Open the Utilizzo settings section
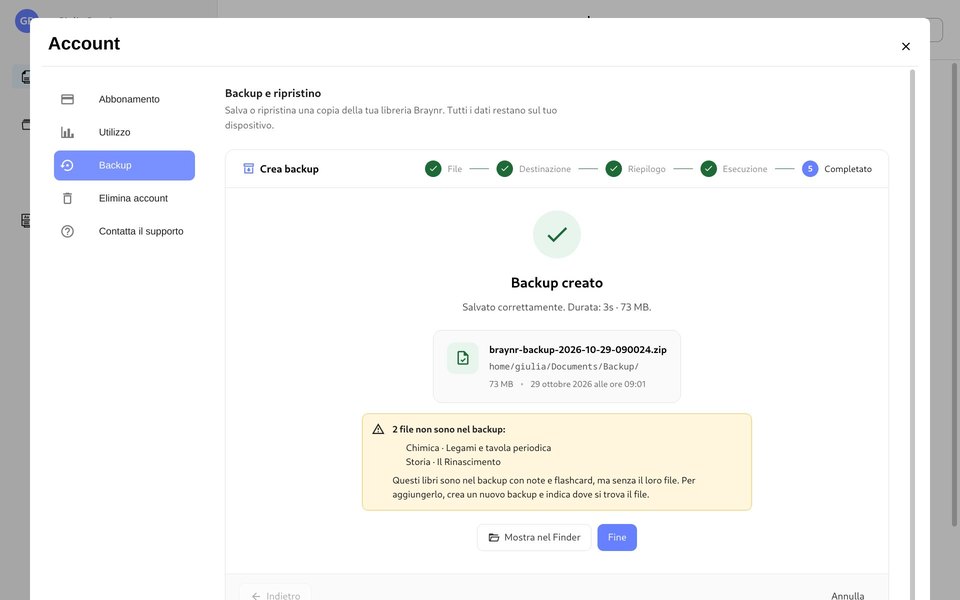This screenshot has height=600, width=960. click(x=124, y=132)
